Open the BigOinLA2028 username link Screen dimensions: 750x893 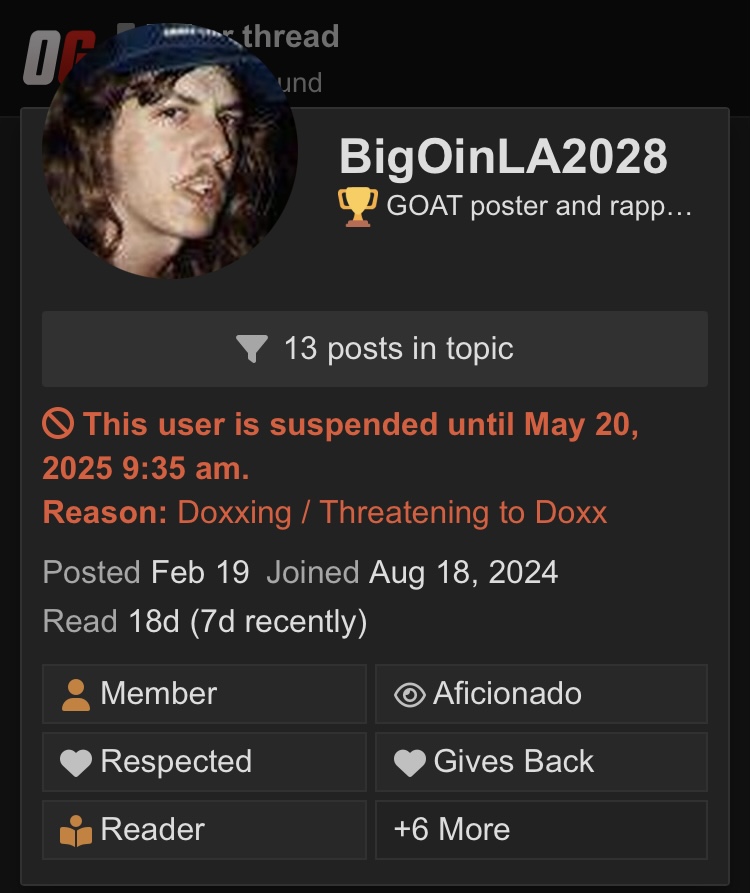[x=503, y=157]
